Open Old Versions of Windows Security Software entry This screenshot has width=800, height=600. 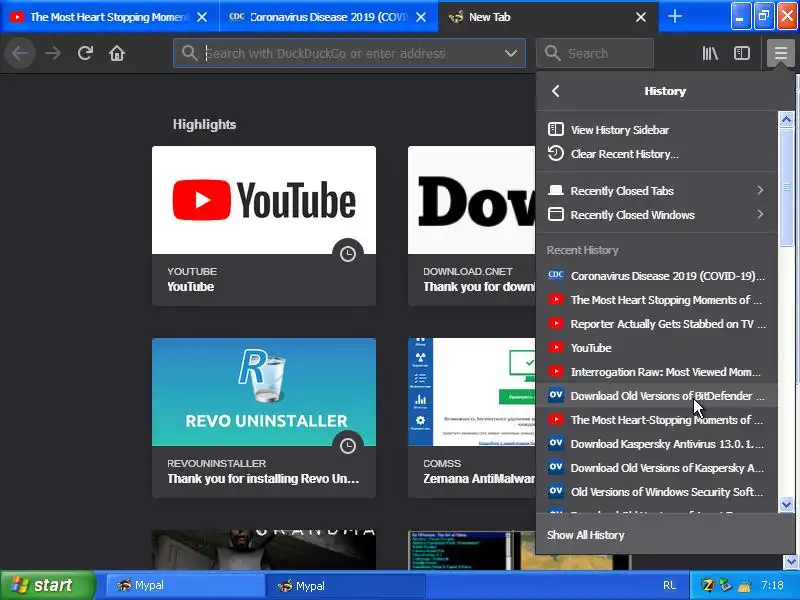click(657, 491)
